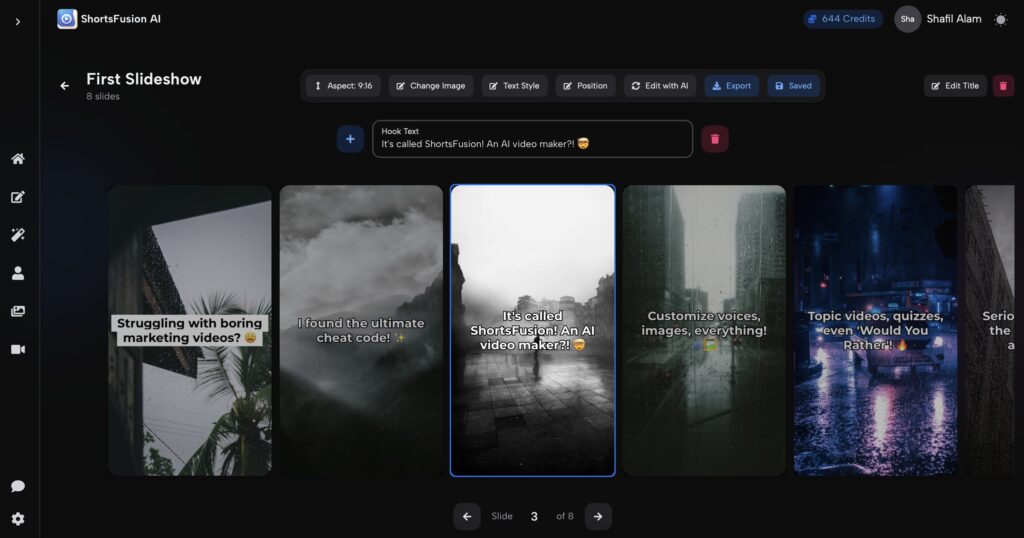Click the Saved button
This screenshot has height=538, width=1024.
pos(793,86)
